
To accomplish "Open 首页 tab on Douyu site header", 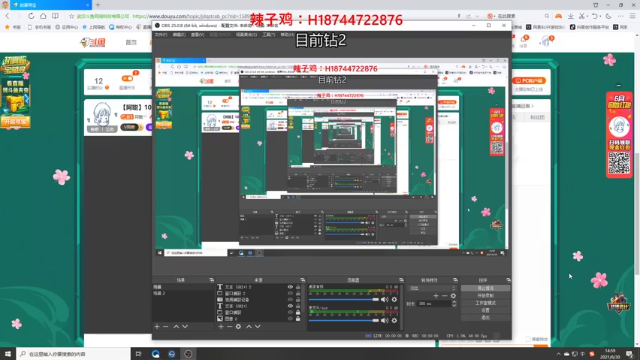I will 131,42.
